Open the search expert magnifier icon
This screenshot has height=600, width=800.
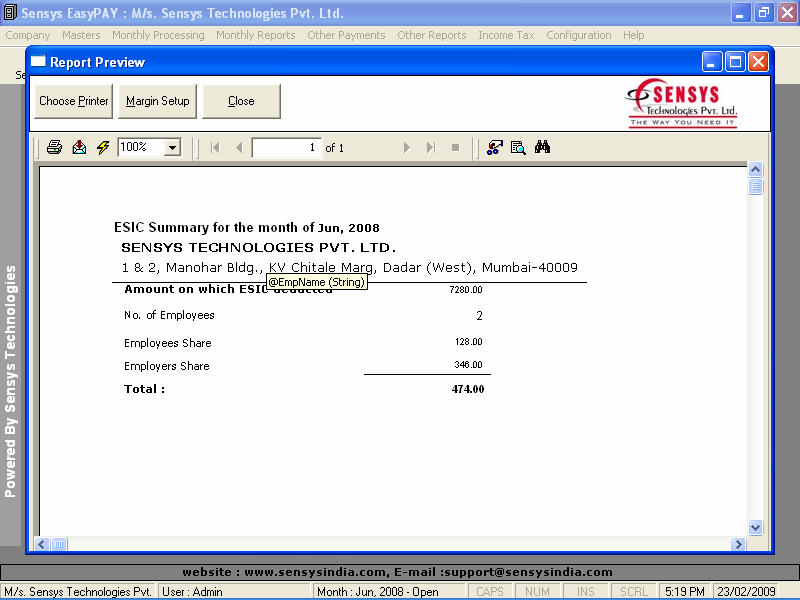[518, 147]
